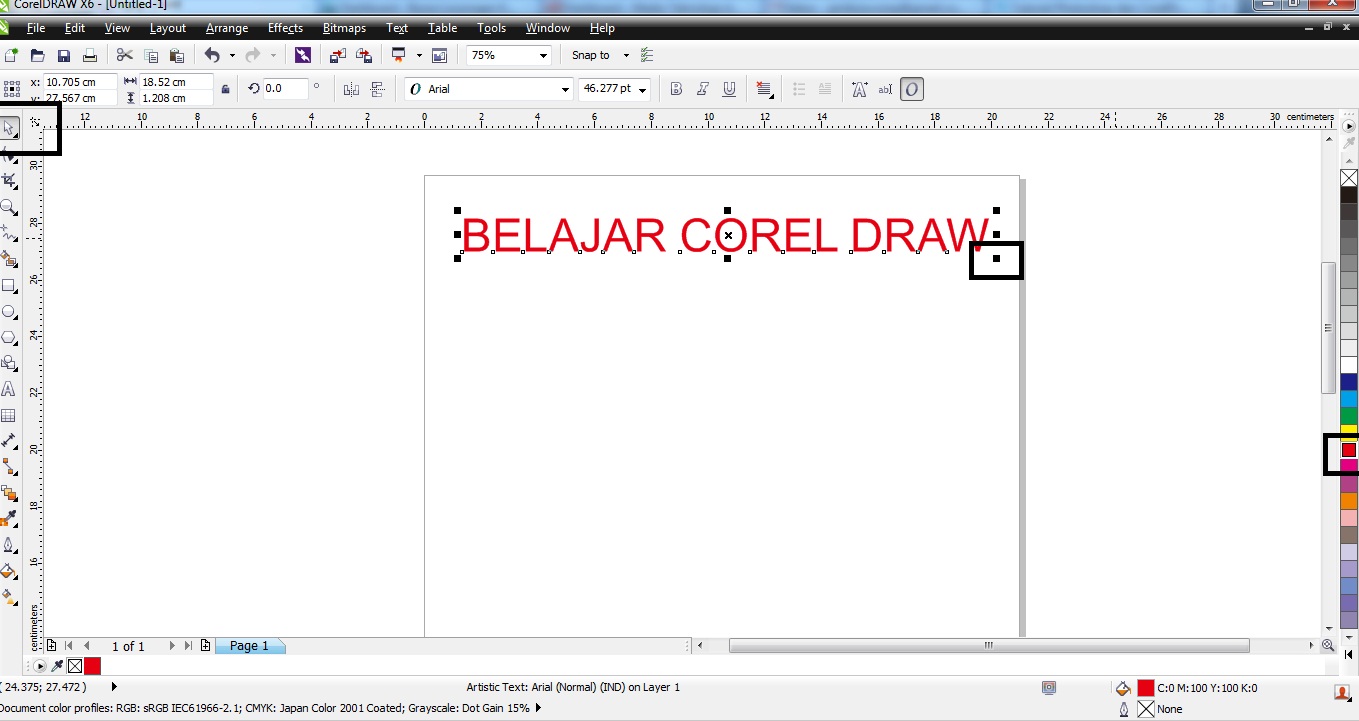
Task: Click the rotation angle input field
Action: [285, 89]
